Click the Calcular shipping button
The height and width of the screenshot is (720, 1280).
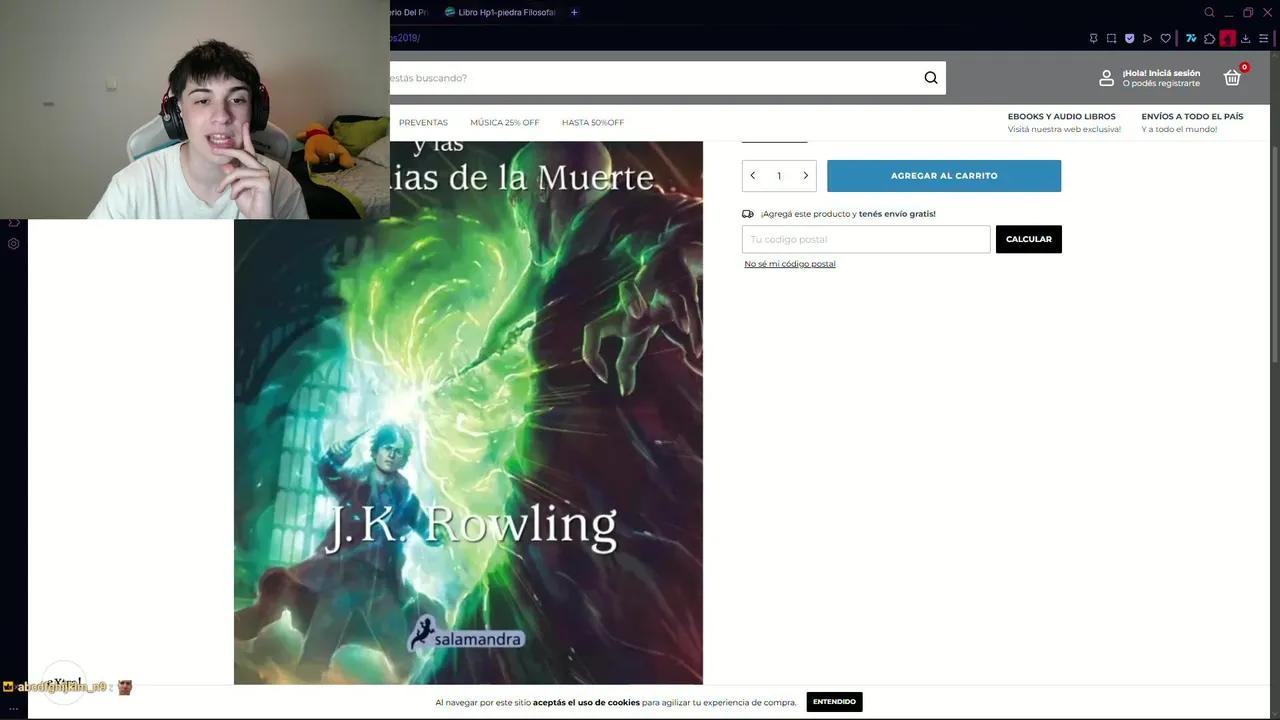1029,239
